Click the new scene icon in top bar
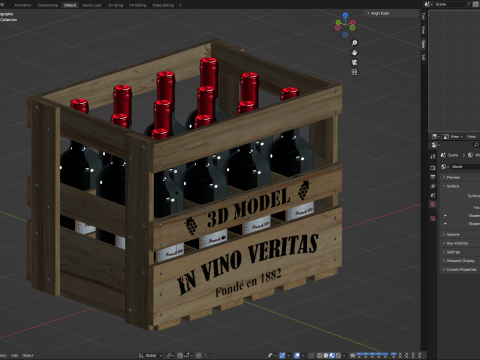480x360 pixels. click(x=476, y=4)
